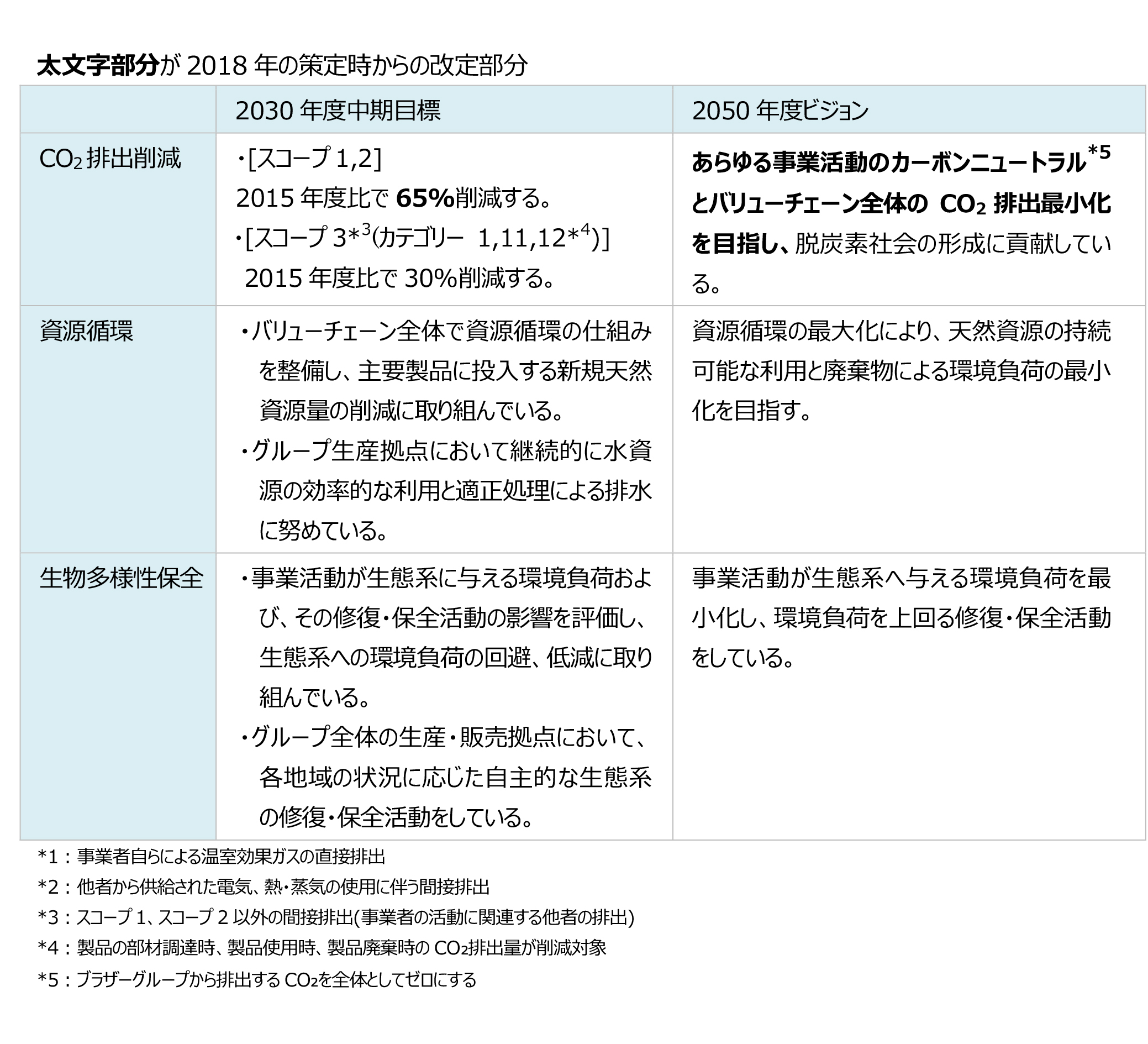Click the '[スコープ 3*3(カテゴリー 1,11,12*4)]' line
This screenshot has height=1044, width=1148.
(x=423, y=238)
